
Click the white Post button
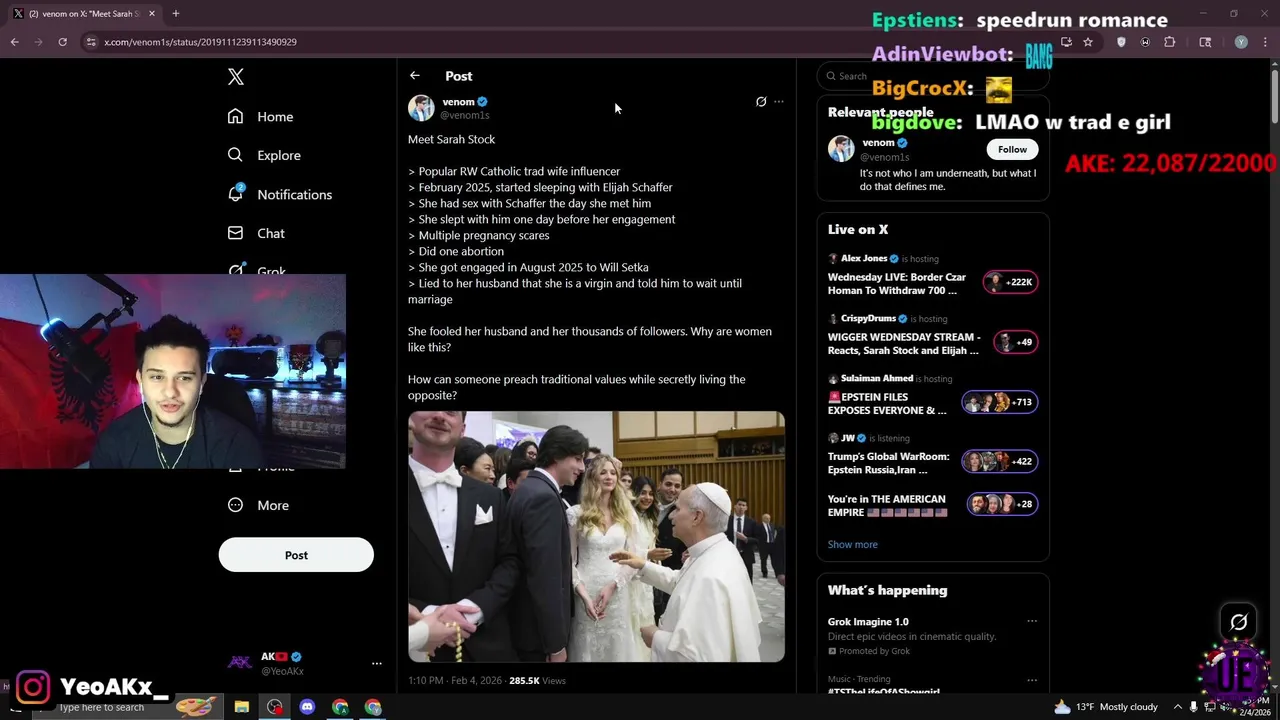coord(296,555)
